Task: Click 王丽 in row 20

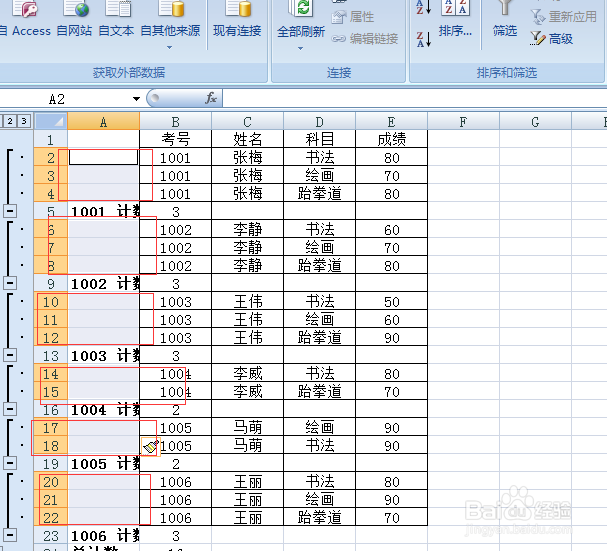Action: 247,481
